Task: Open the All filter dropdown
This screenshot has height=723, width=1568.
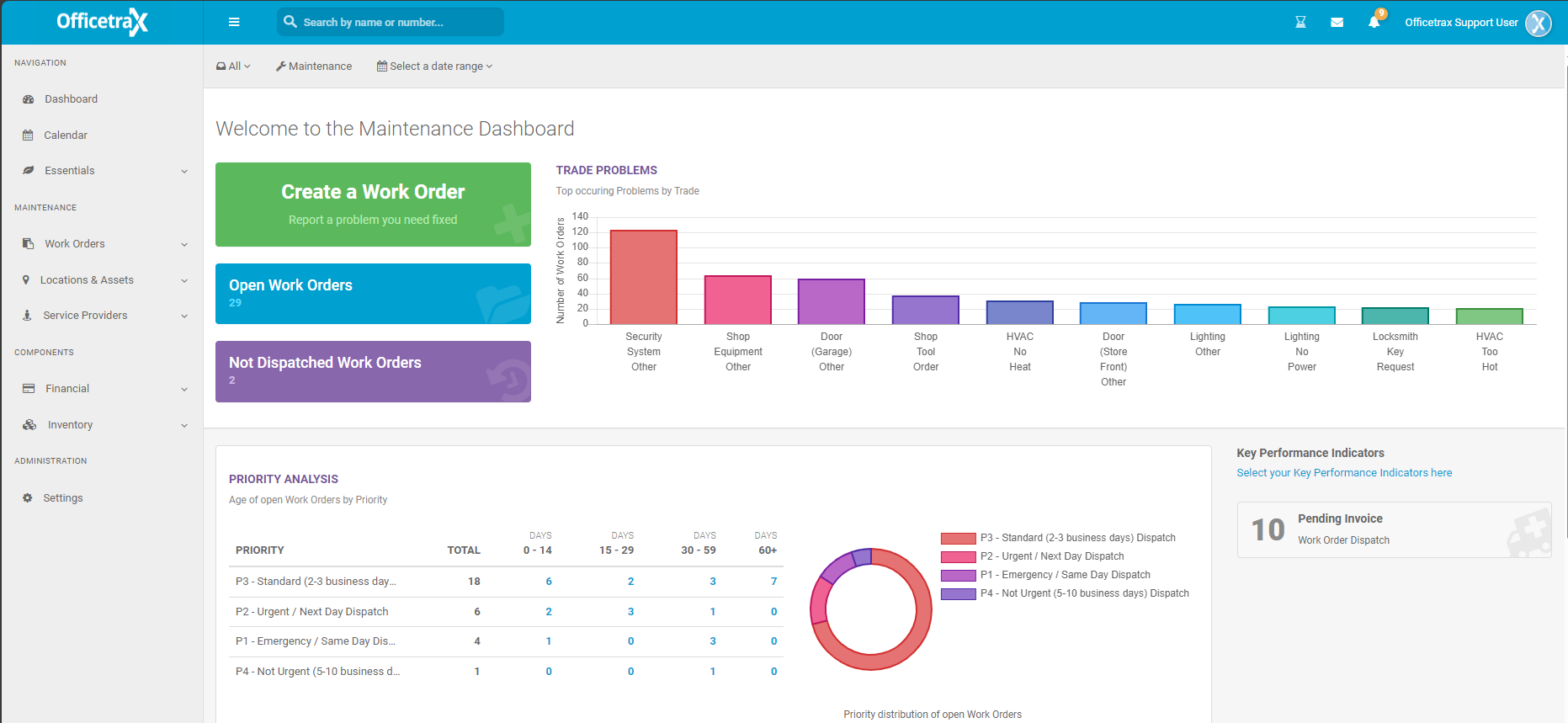Action: coord(233,66)
